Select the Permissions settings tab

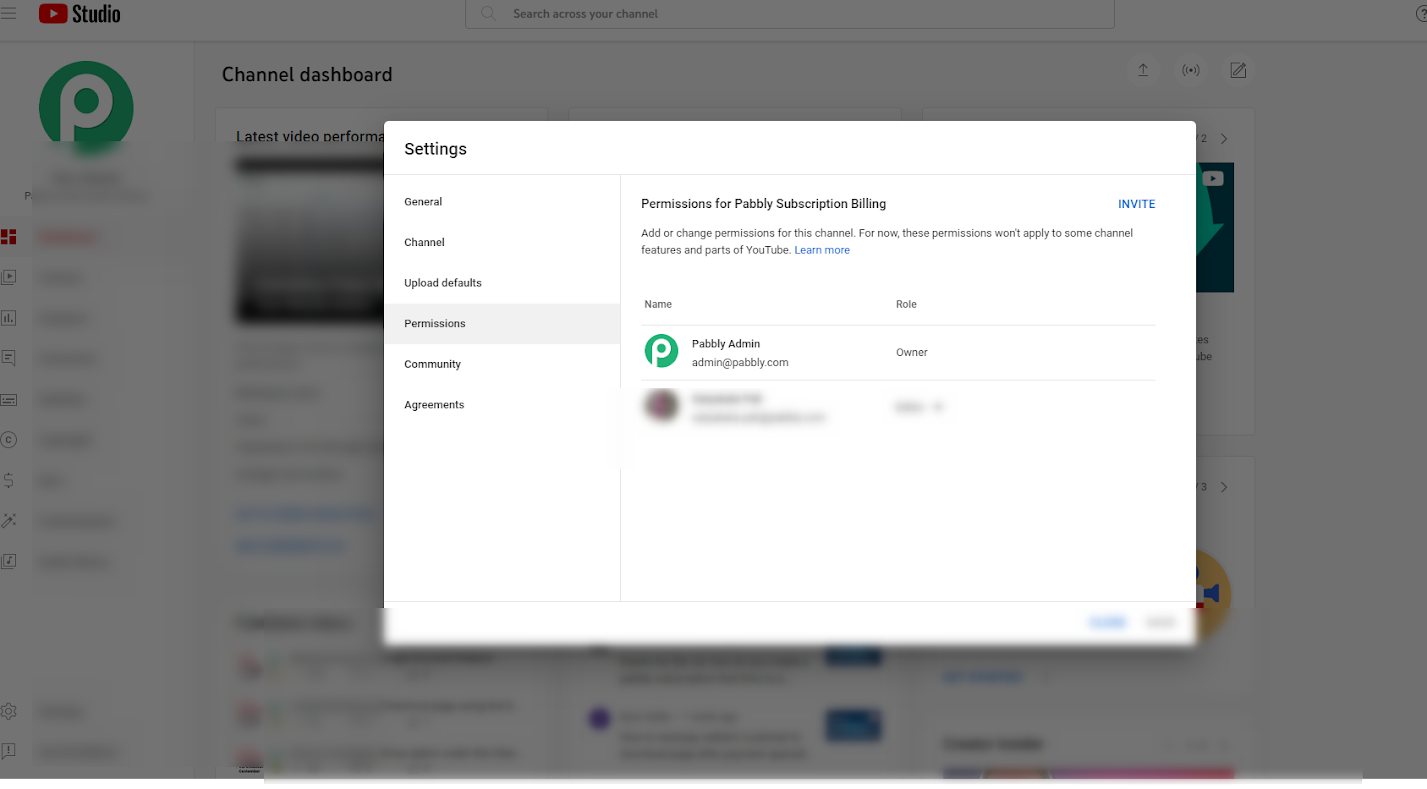click(502, 324)
